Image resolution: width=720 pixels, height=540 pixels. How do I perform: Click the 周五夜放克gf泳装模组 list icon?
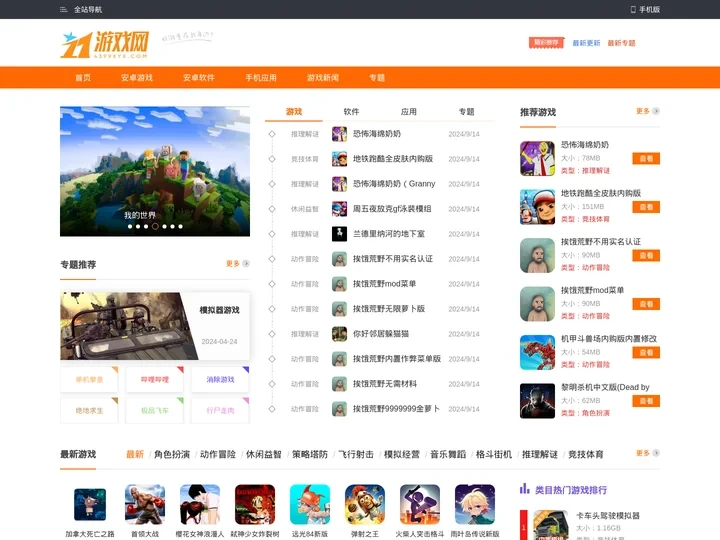pyautogui.click(x=339, y=209)
